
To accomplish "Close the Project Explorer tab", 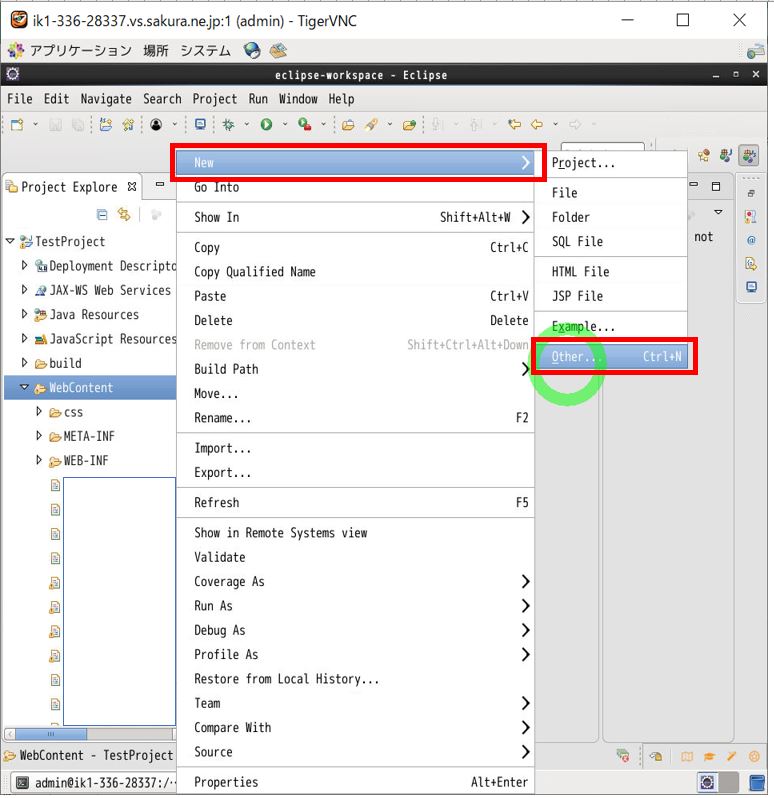I will point(132,187).
